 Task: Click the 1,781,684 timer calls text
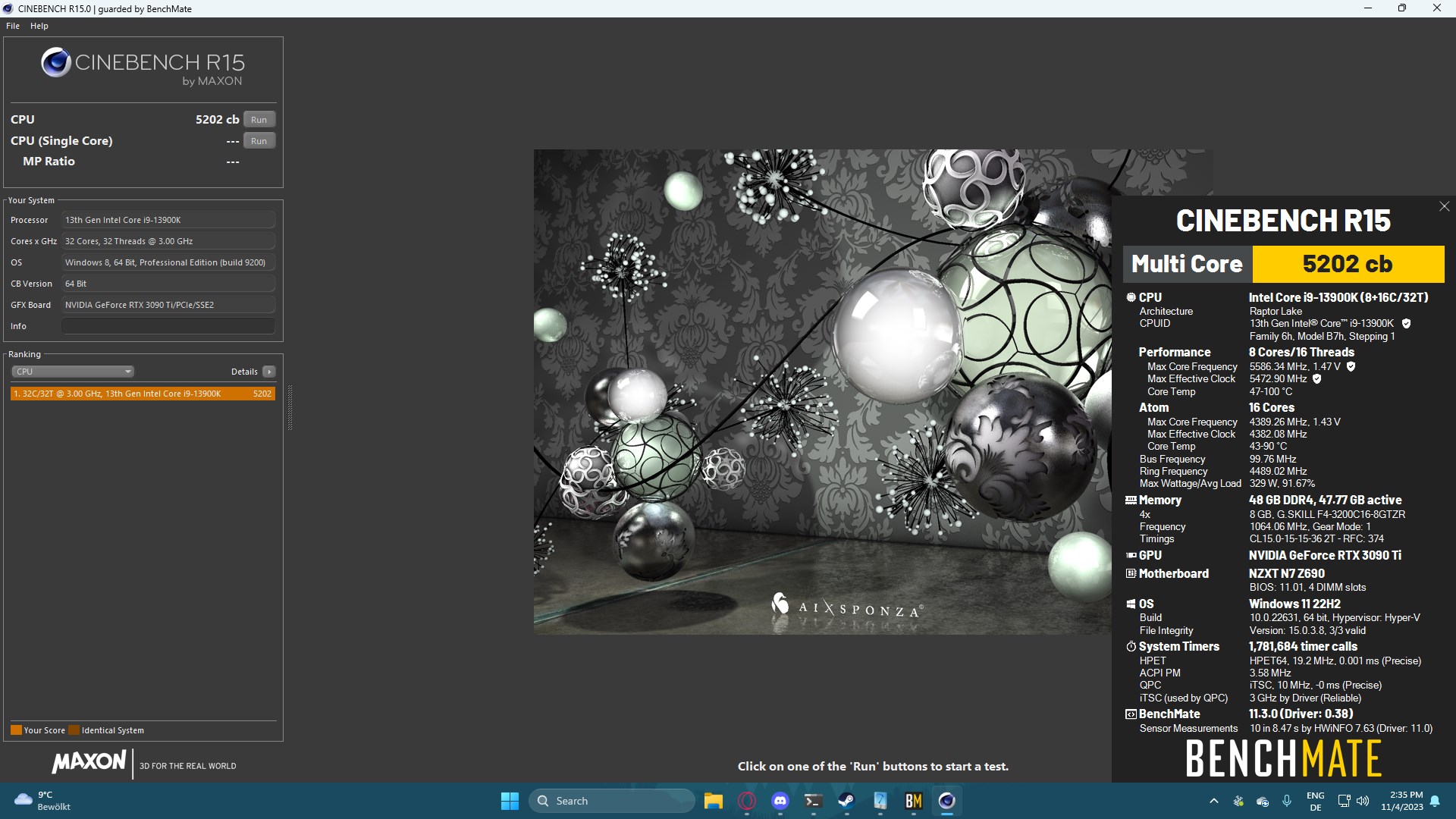coord(1303,647)
